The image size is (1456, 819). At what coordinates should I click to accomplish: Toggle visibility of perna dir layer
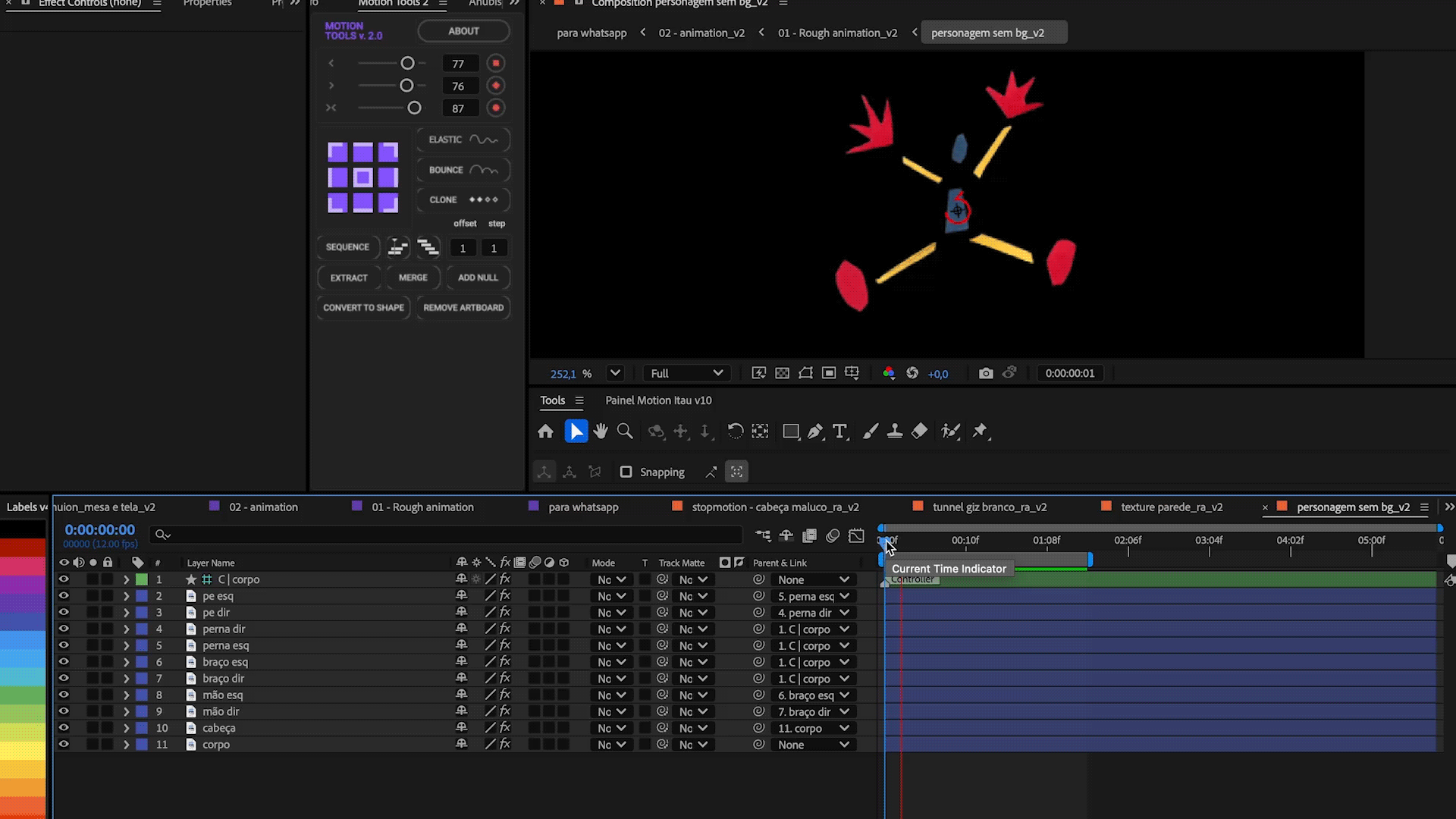click(64, 629)
